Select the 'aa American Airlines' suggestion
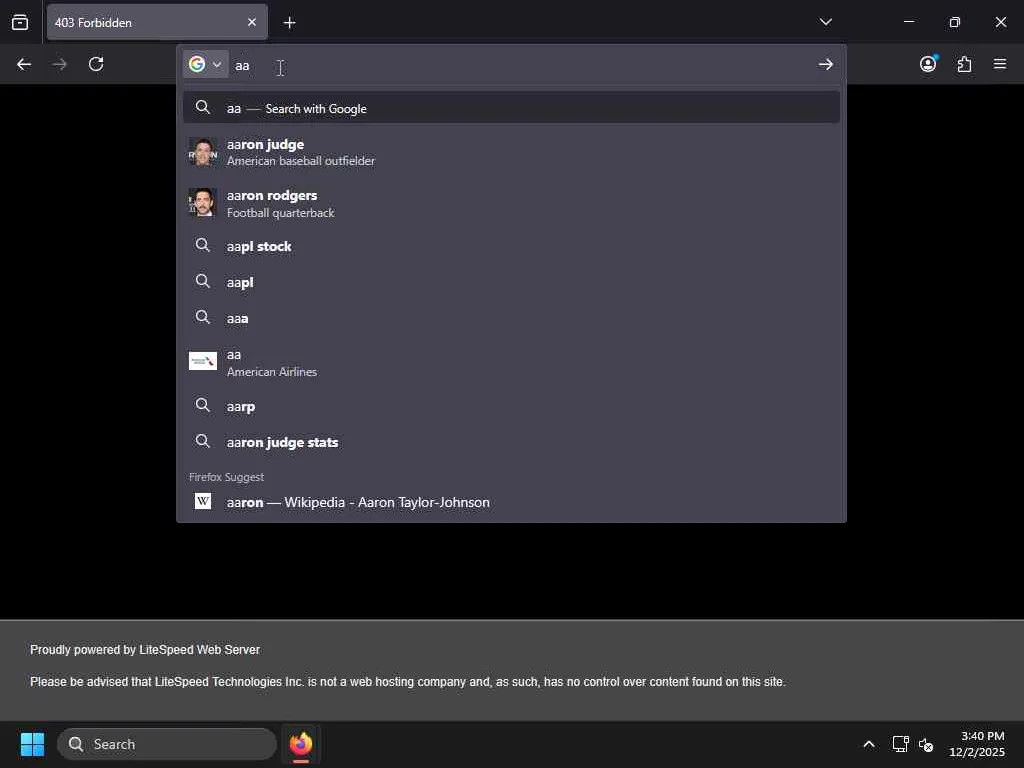1024x768 pixels. tap(511, 362)
